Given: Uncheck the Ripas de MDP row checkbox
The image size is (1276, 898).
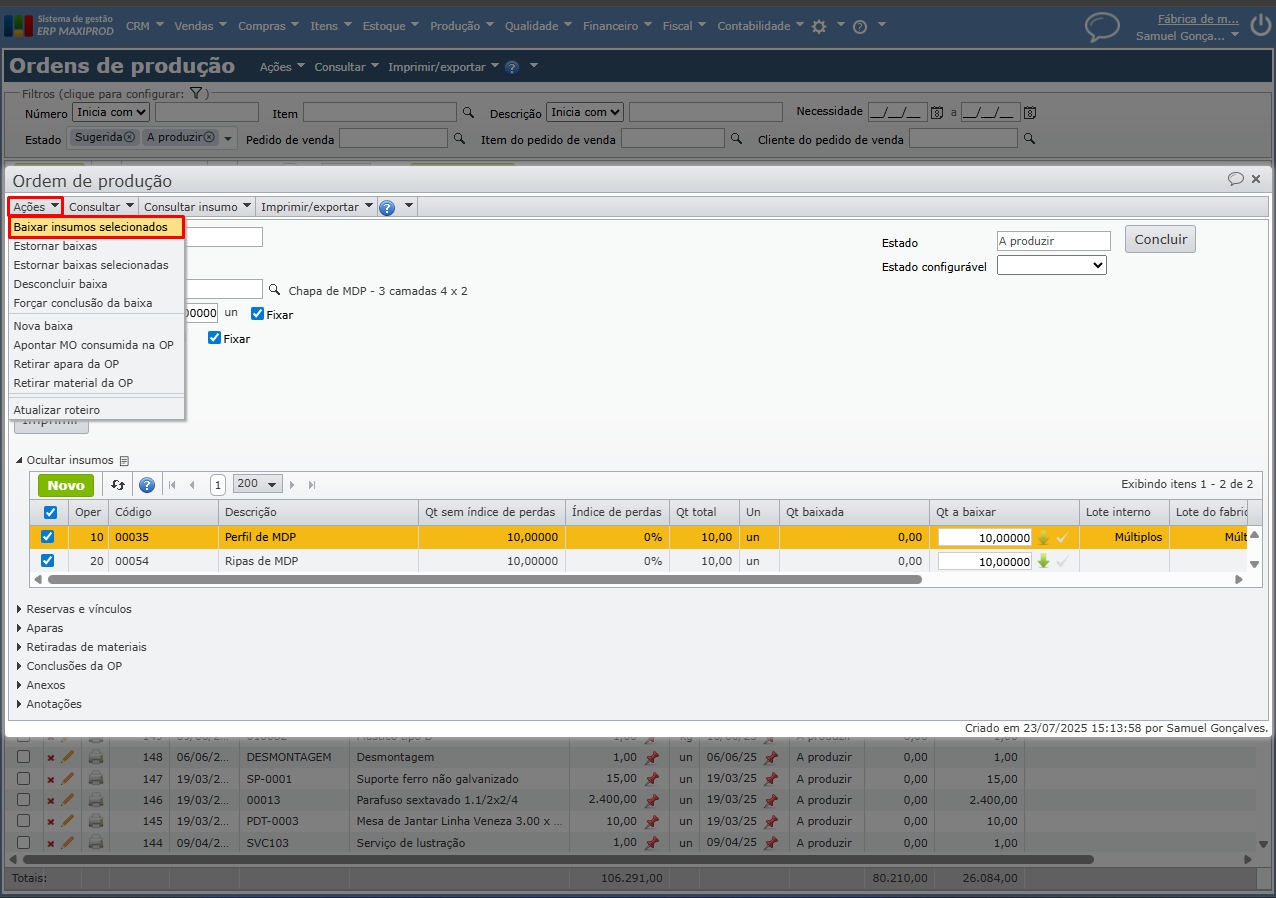Looking at the screenshot, I should 47,561.
